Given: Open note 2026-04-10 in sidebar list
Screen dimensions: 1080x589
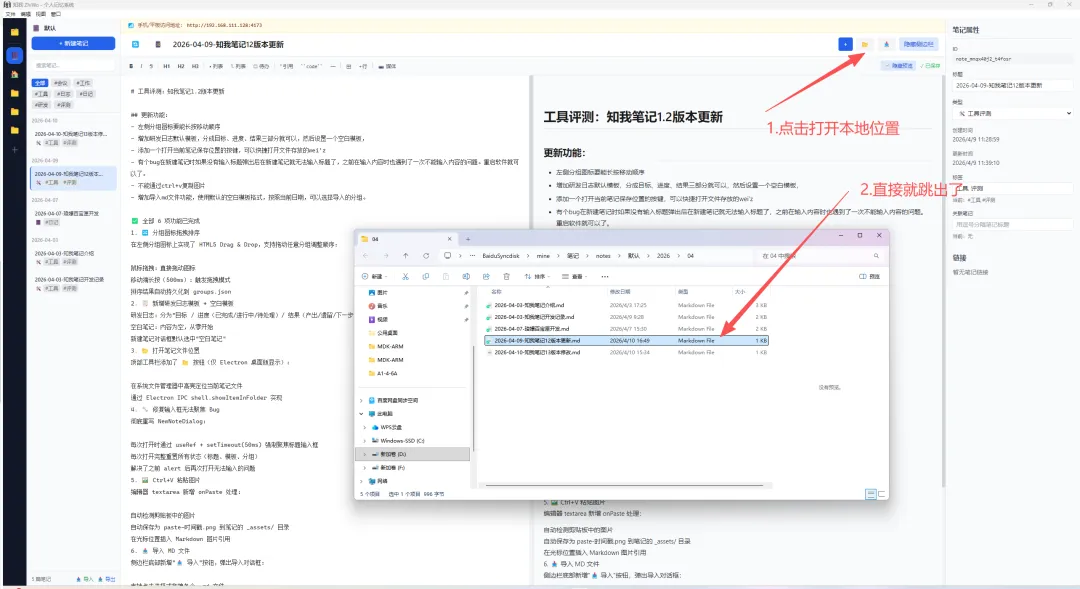Looking at the screenshot, I should click(x=73, y=138).
